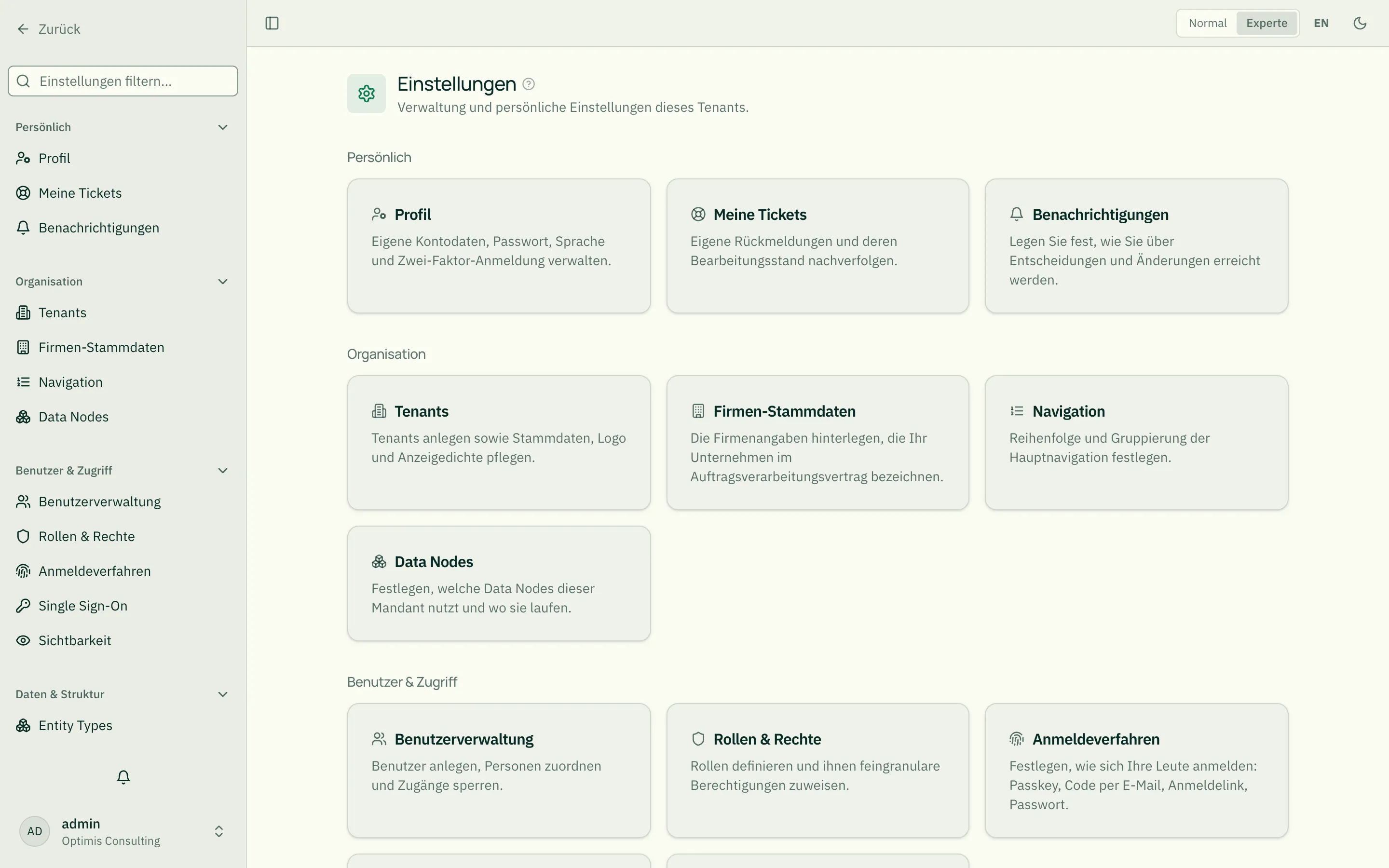Collapse the Persönlich sidebar section
The height and width of the screenshot is (868, 1389).
(223, 127)
